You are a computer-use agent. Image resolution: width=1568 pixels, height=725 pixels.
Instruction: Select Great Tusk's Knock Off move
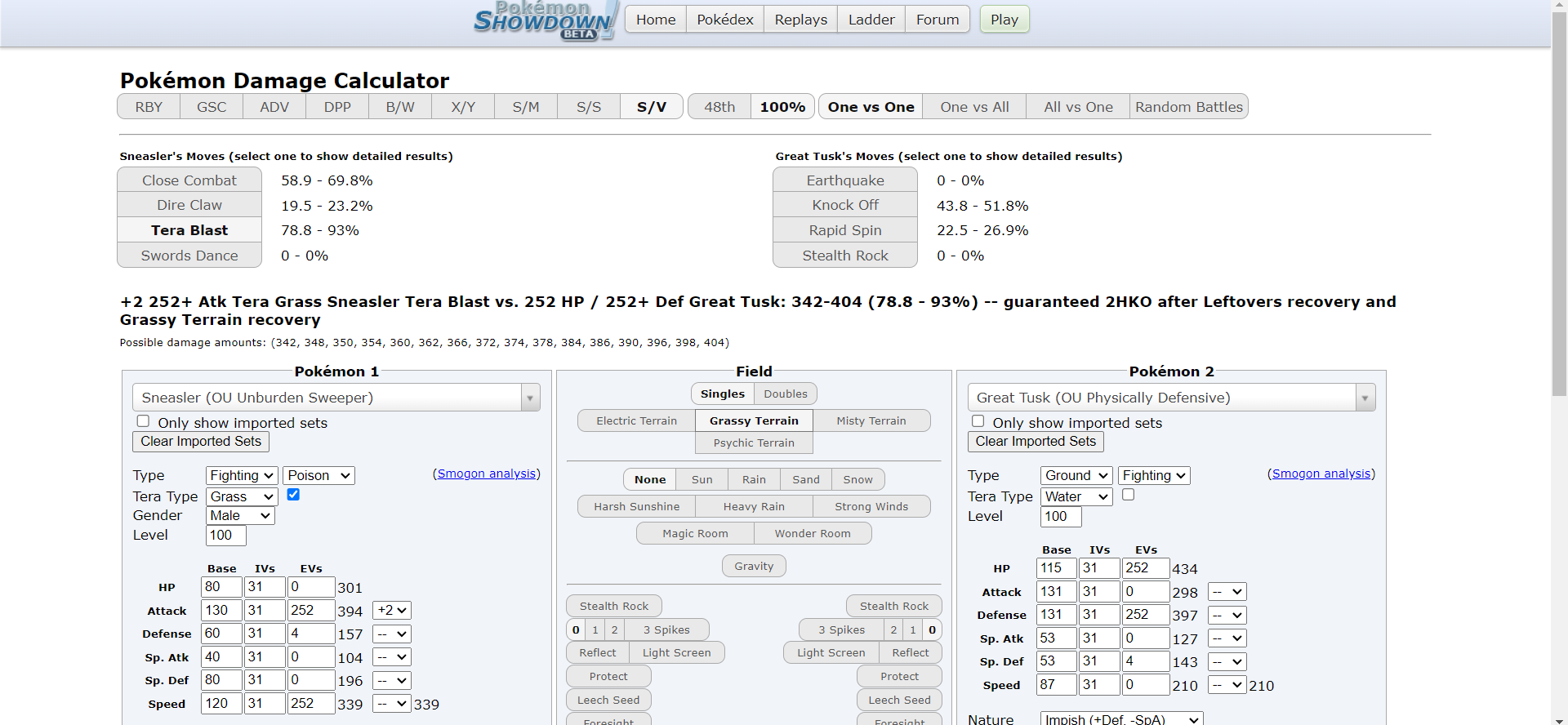(845, 205)
